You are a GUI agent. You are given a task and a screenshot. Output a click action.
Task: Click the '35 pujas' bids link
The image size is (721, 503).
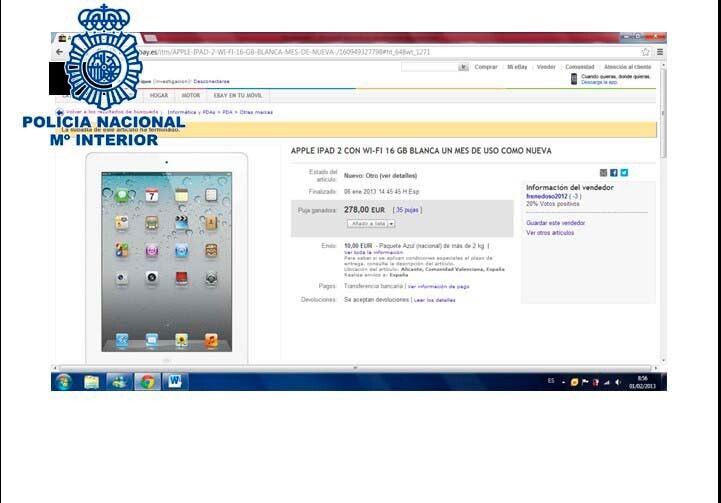(x=408, y=210)
